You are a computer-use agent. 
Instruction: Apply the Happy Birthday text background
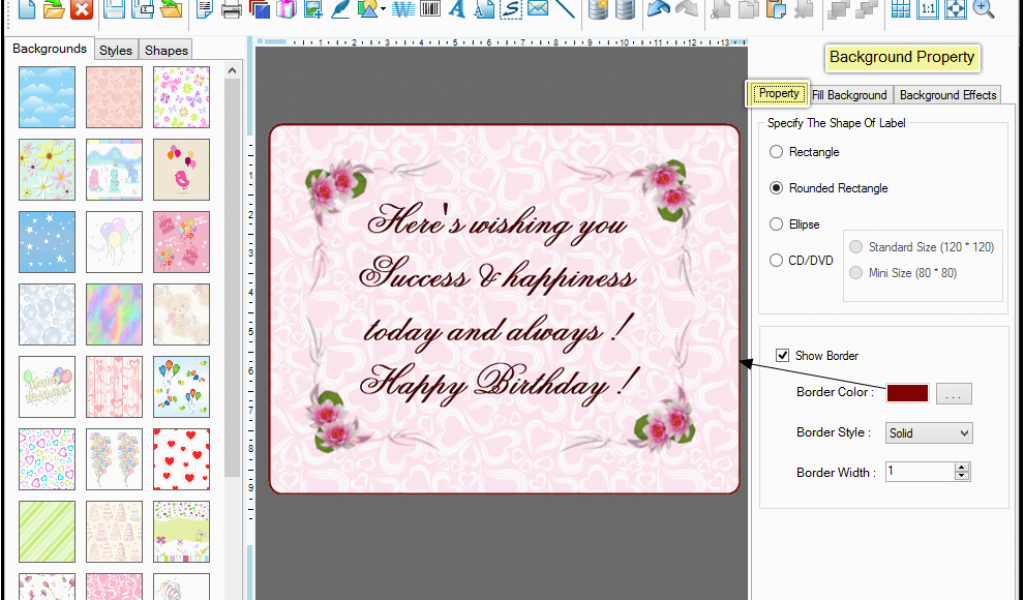pos(47,387)
